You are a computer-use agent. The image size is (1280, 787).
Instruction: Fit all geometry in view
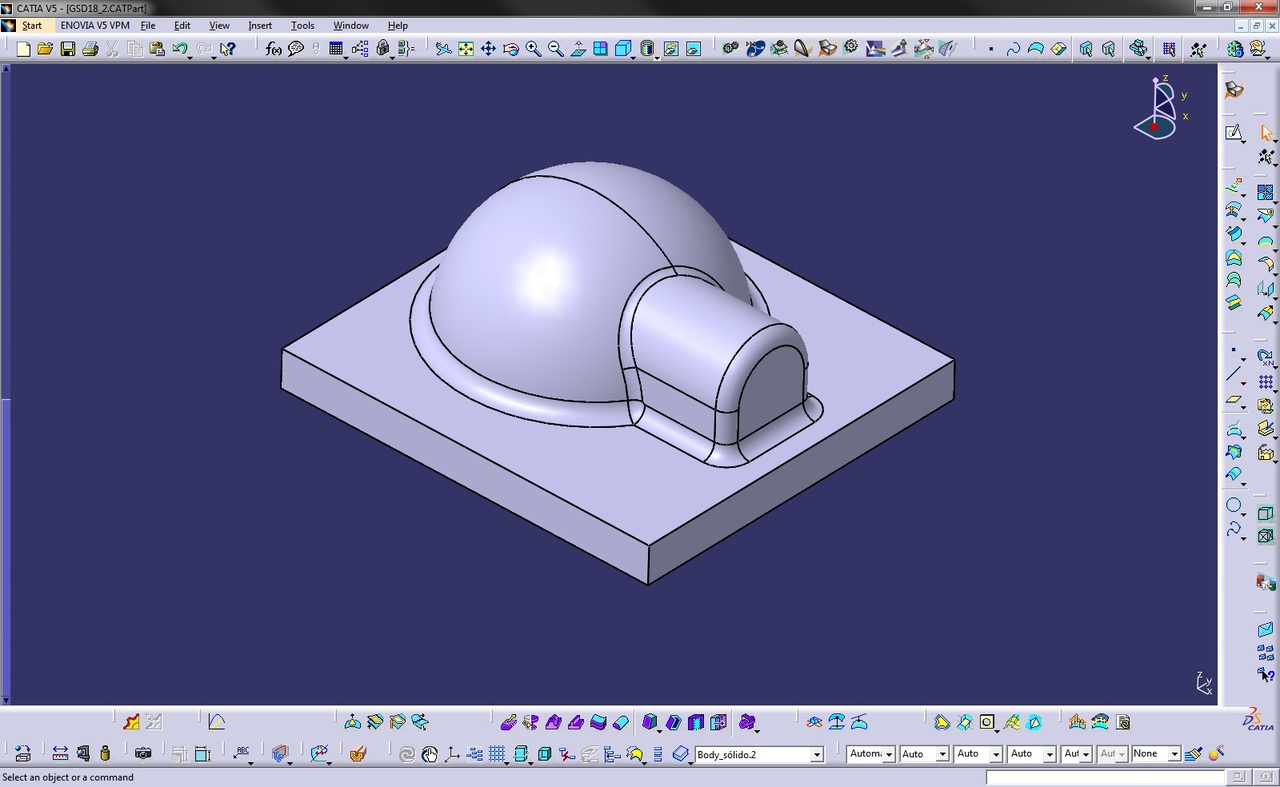coord(466,48)
